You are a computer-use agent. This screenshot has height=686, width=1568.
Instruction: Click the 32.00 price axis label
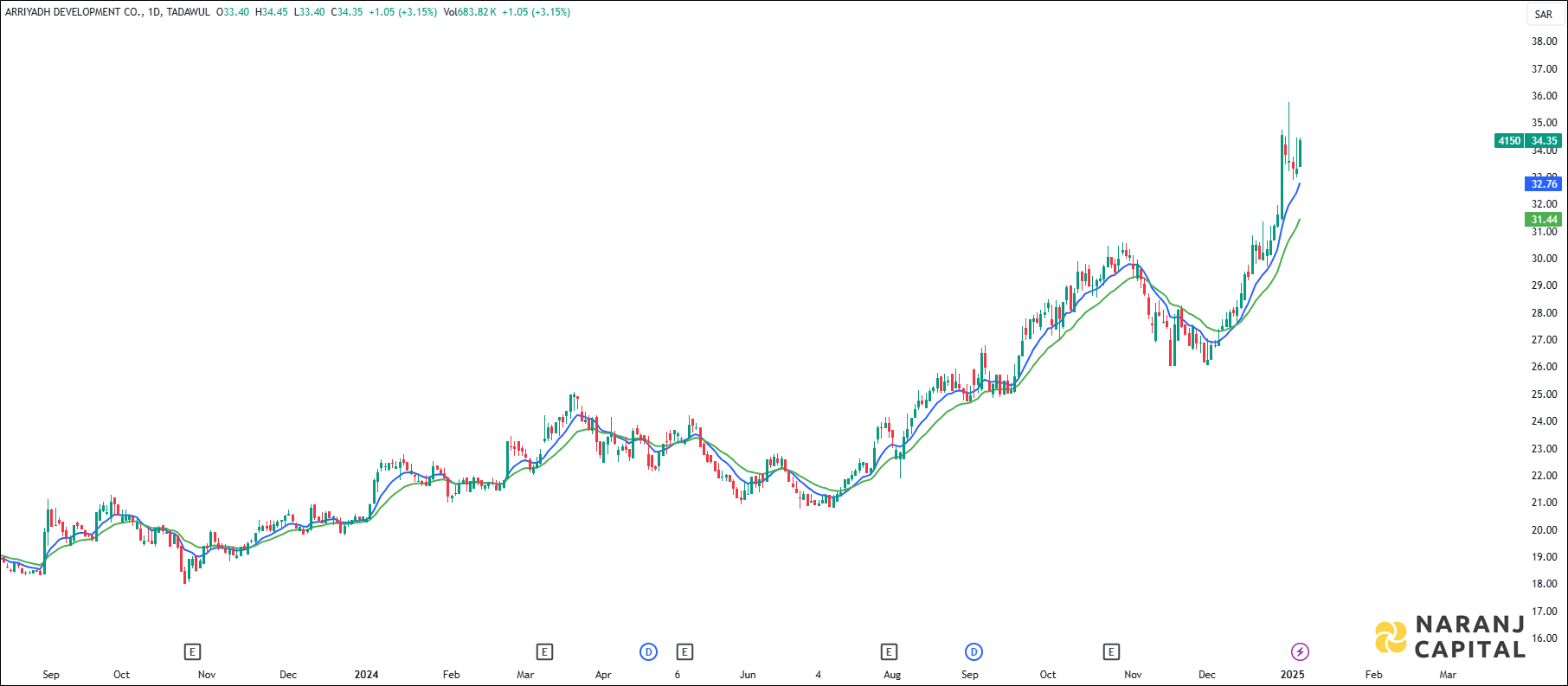(1545, 205)
